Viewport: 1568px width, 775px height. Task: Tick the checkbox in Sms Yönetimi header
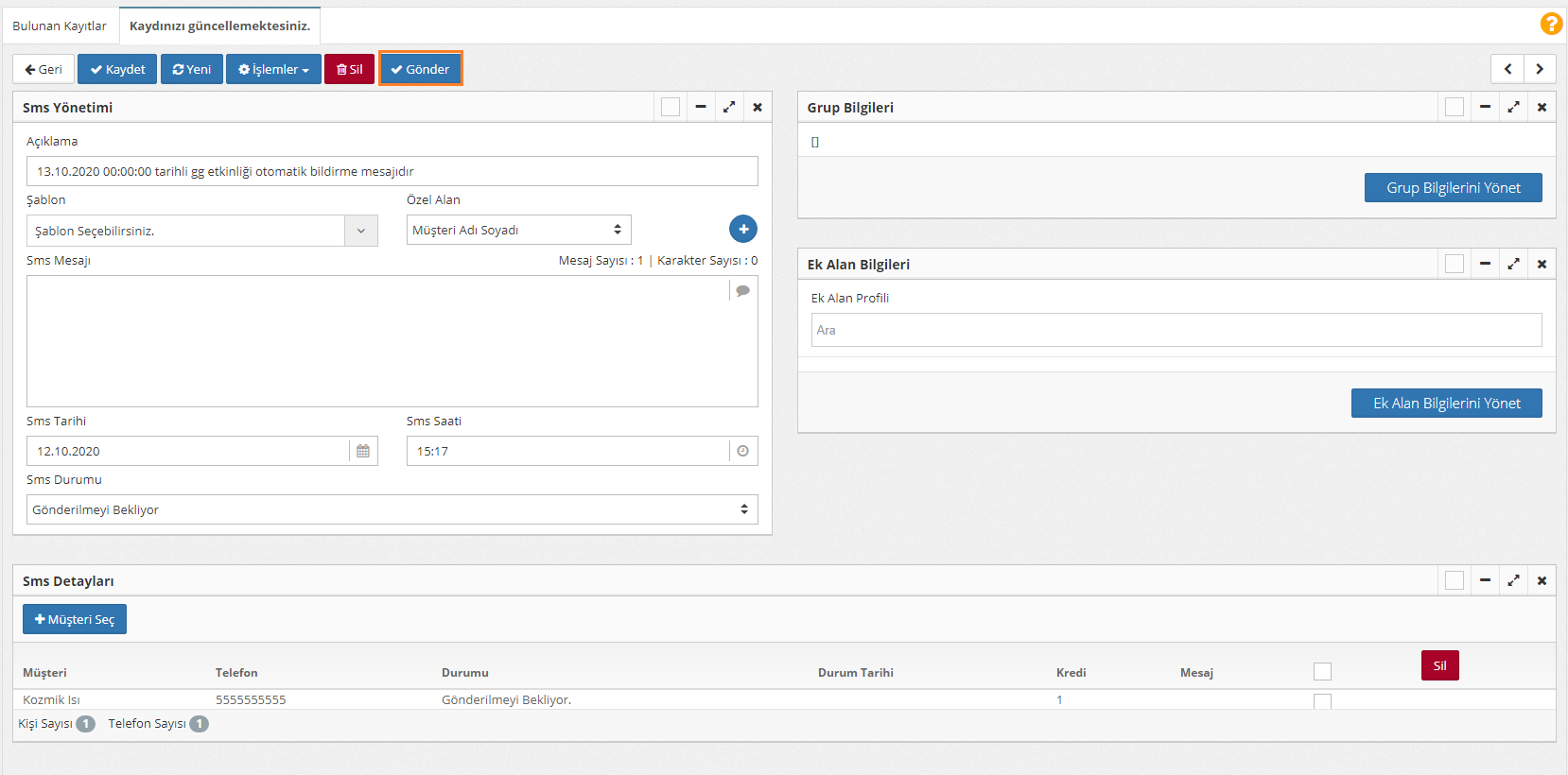671,108
